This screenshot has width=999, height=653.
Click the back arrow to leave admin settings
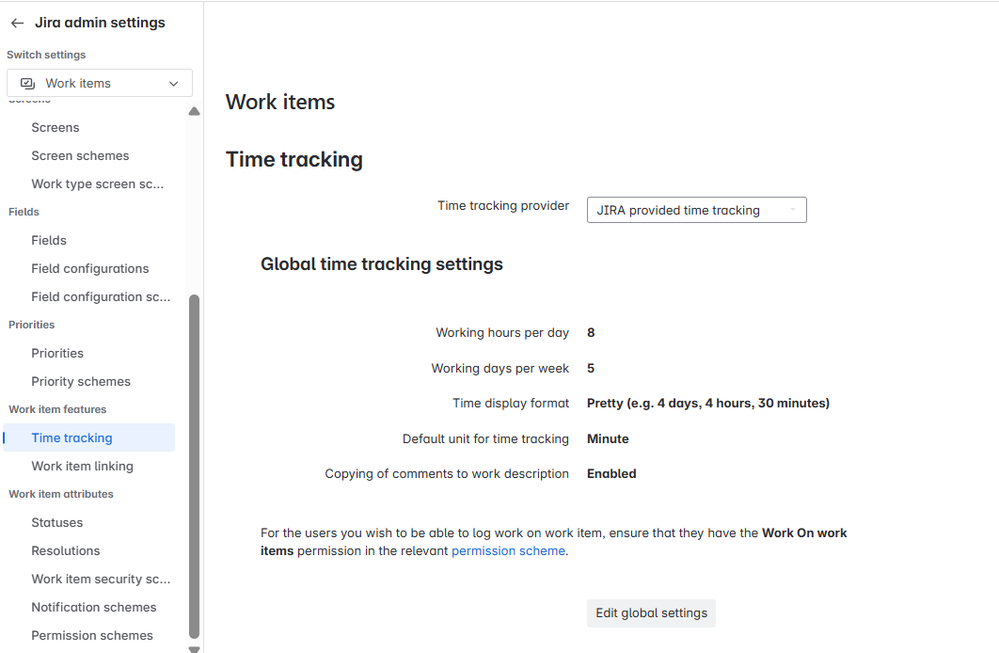click(16, 22)
